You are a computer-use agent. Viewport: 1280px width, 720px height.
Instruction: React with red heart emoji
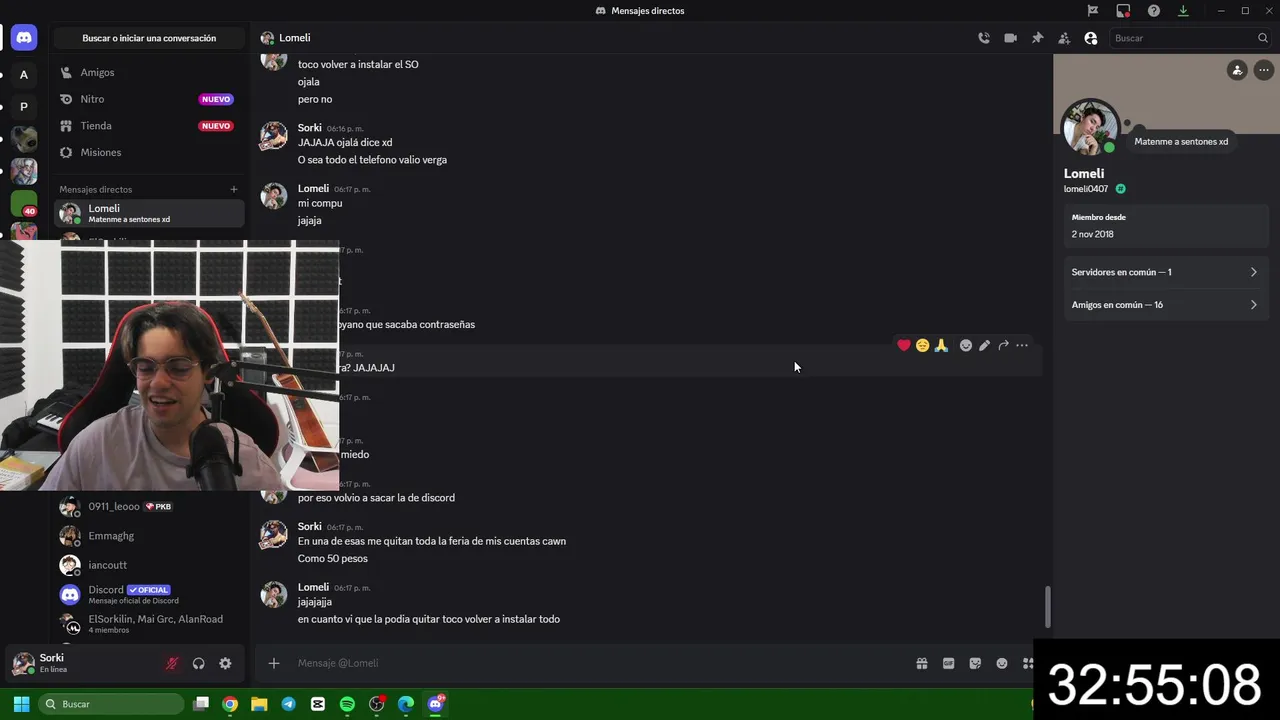pyautogui.click(x=904, y=345)
